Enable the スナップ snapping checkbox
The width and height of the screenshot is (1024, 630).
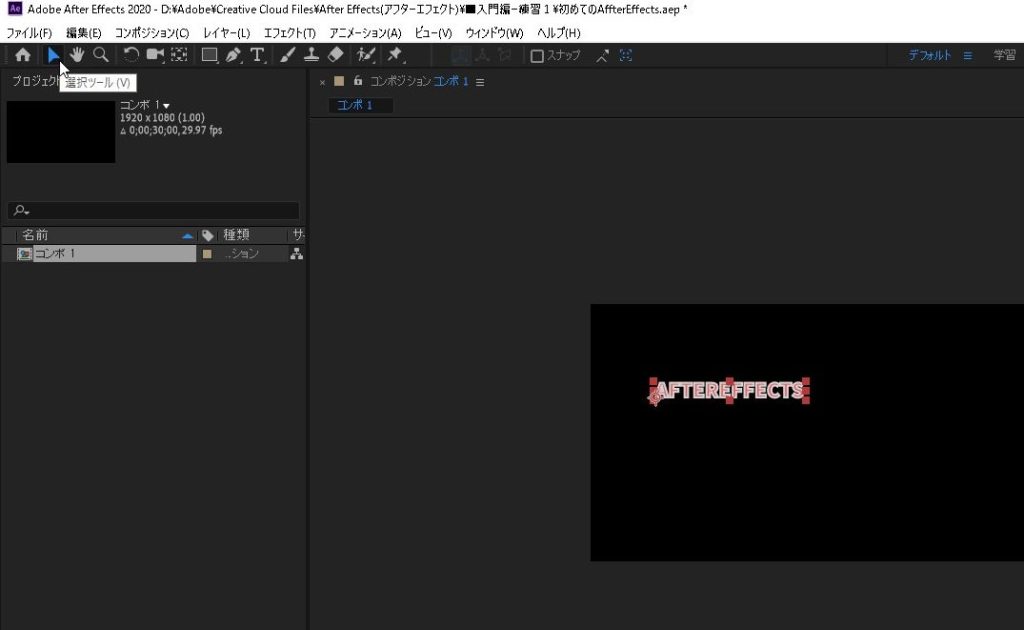tap(537, 56)
